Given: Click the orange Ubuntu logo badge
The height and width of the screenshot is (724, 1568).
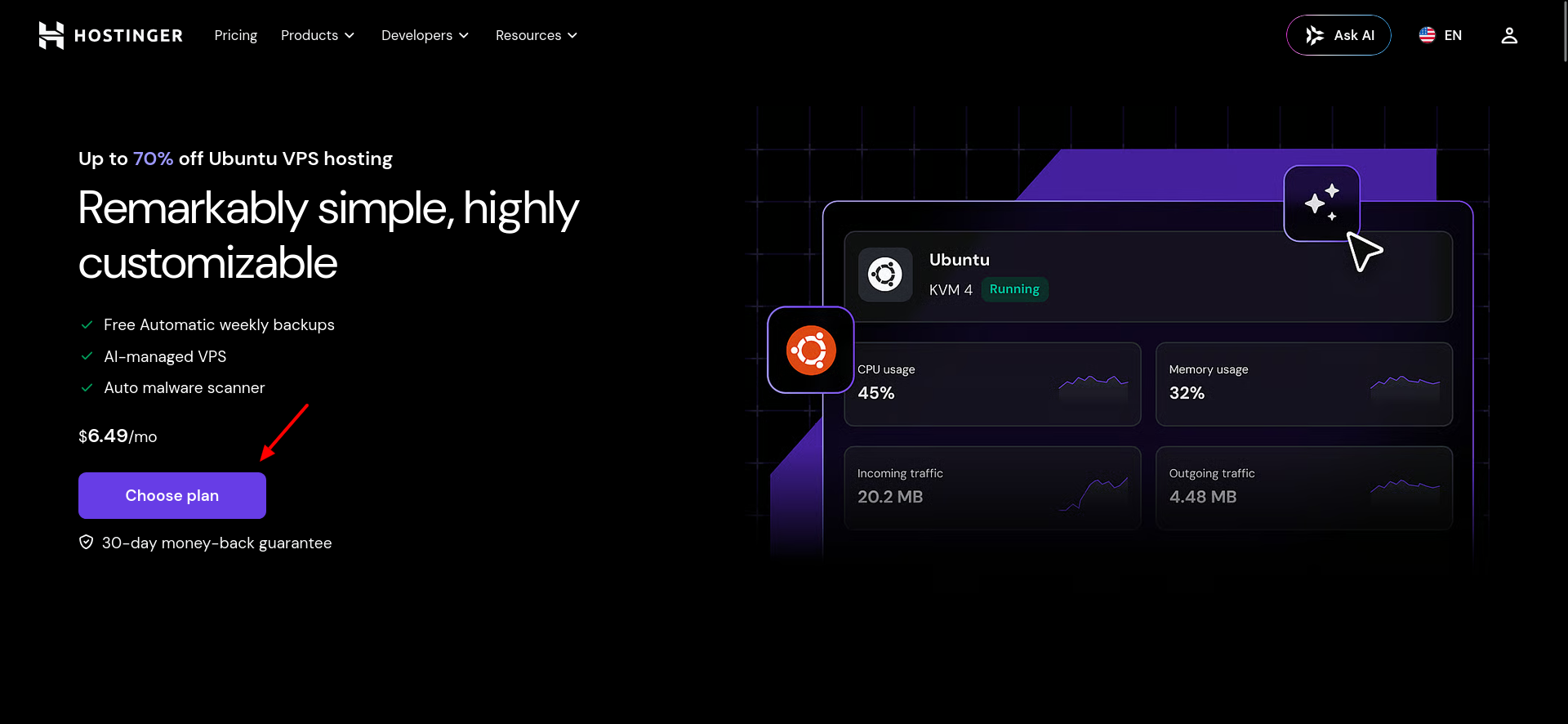Looking at the screenshot, I should (811, 350).
